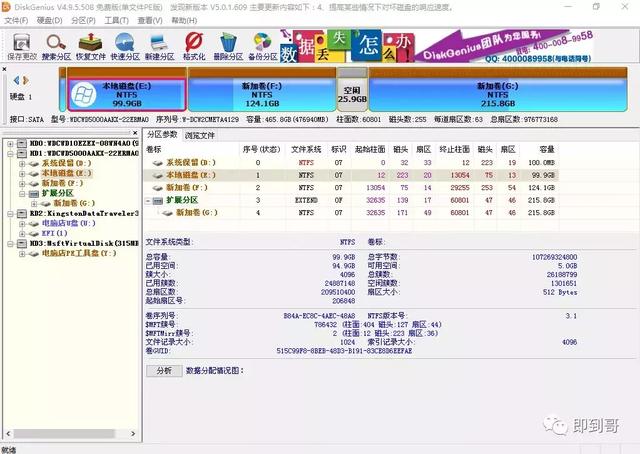Select the 本地磁盘(E:) row in the table
Viewport: 640px width, 454px height.
351,175
